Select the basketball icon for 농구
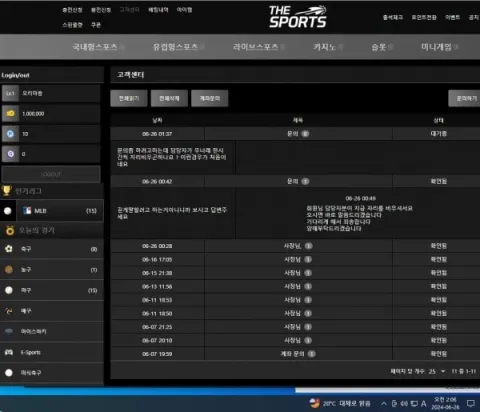This screenshot has height=412, width=480. [9, 269]
